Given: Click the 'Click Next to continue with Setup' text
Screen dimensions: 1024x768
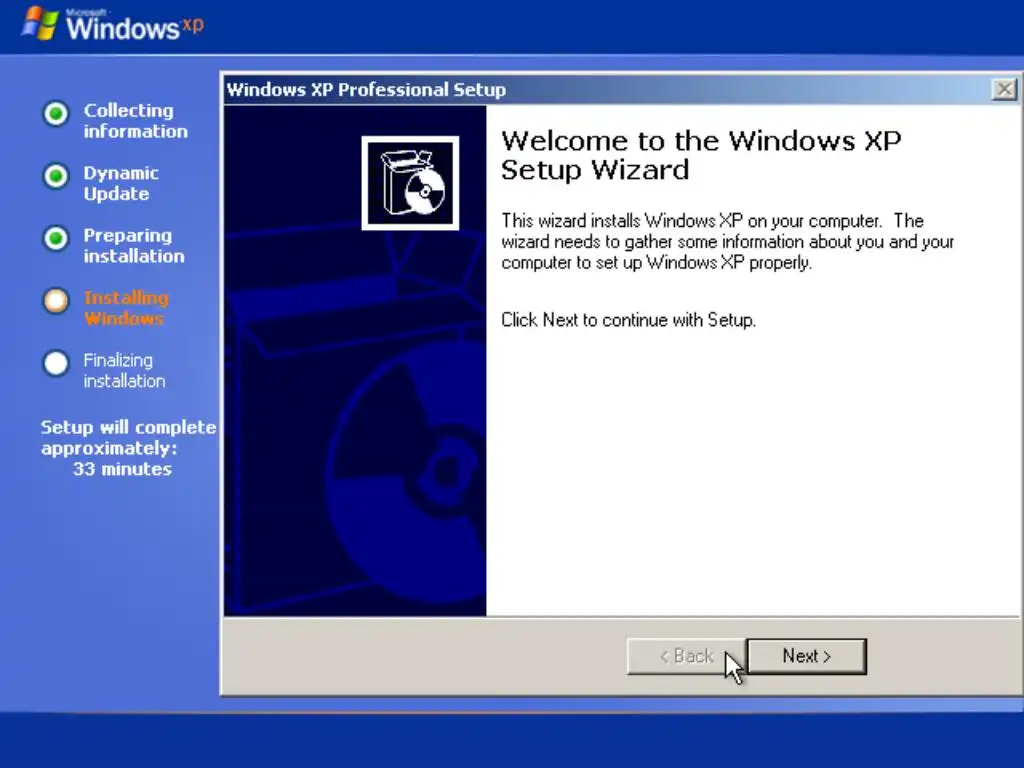Looking at the screenshot, I should coord(628,320).
